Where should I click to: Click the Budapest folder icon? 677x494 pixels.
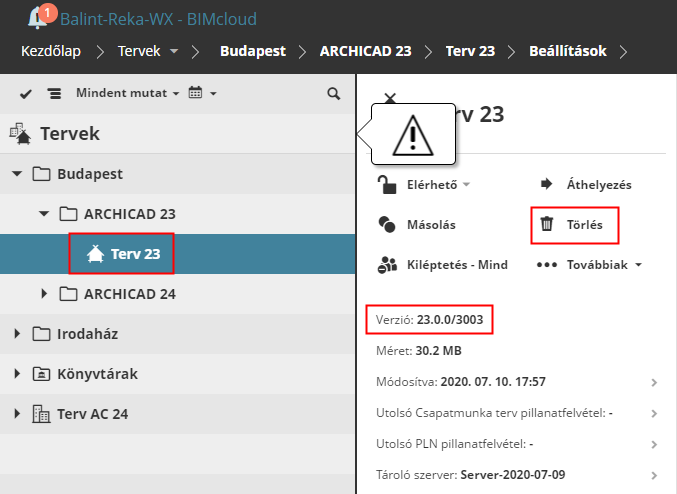tap(41, 174)
